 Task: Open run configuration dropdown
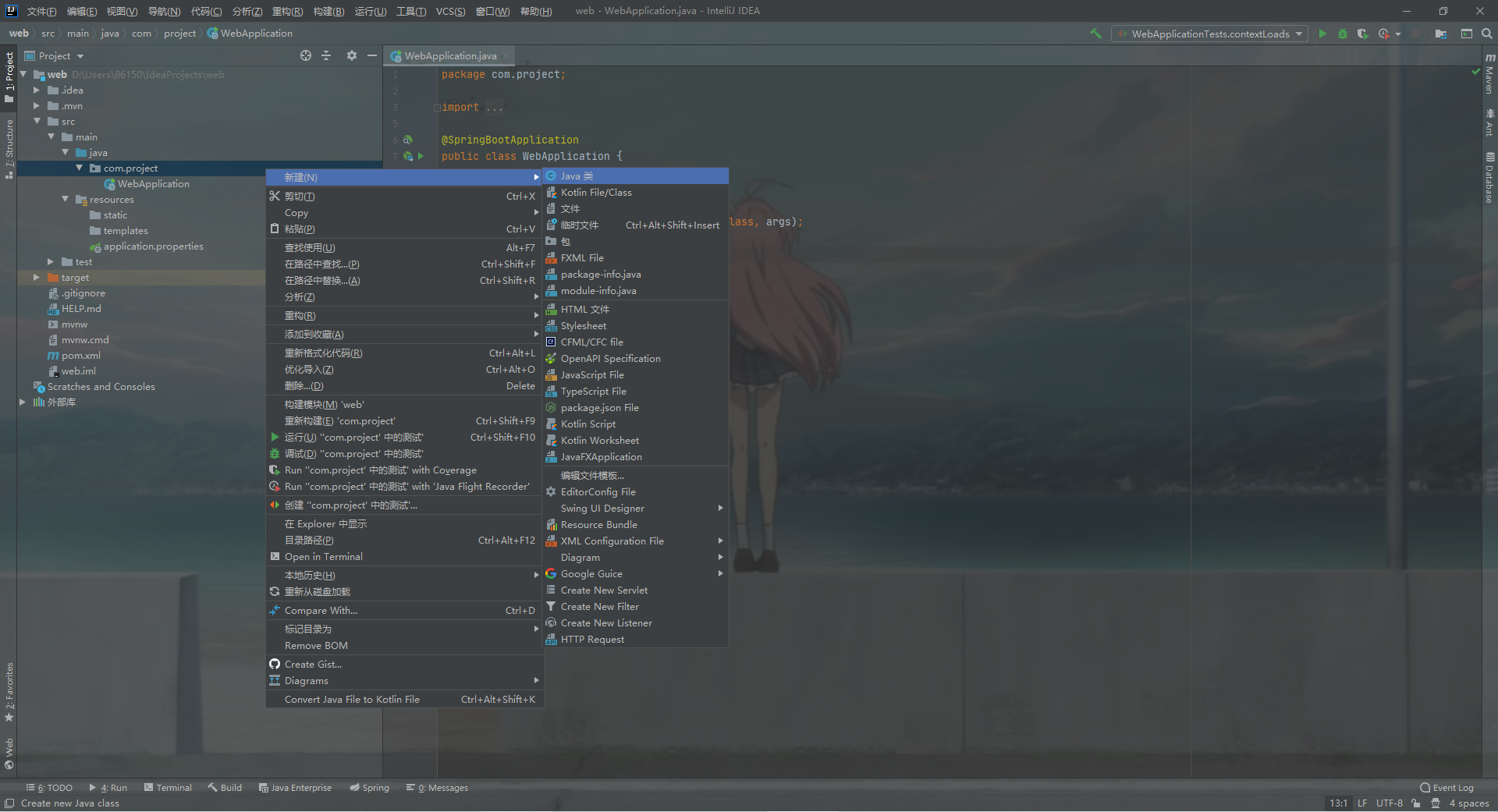(x=1210, y=34)
